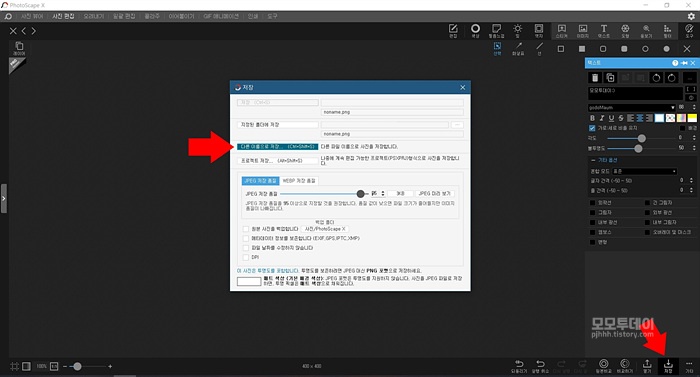The width and height of the screenshot is (700, 377).
Task: Open the Photo Viewer (사진 뷰어) tab
Action: tap(32, 16)
